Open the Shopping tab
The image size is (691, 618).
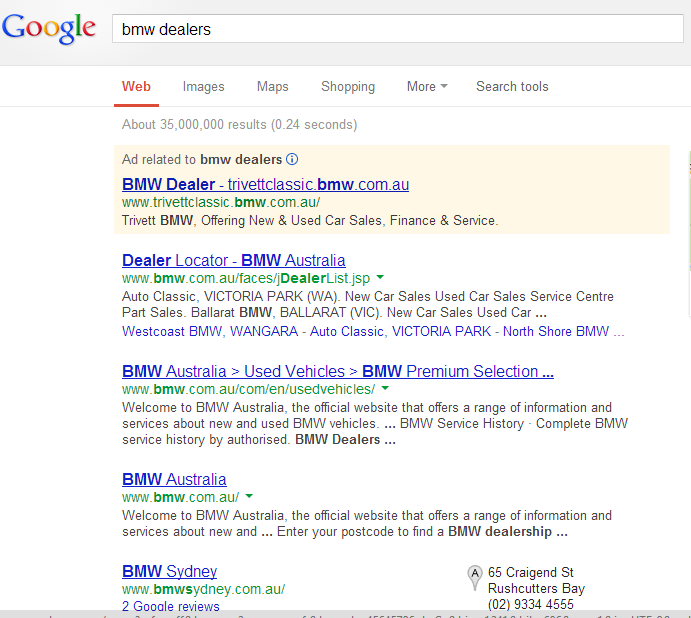point(348,86)
